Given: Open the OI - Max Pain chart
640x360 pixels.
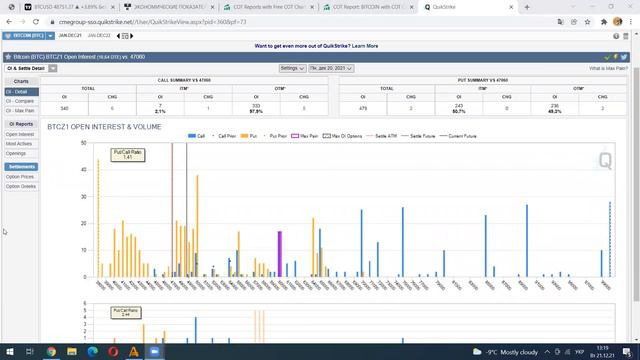Looking at the screenshot, I should pyautogui.click(x=21, y=111).
